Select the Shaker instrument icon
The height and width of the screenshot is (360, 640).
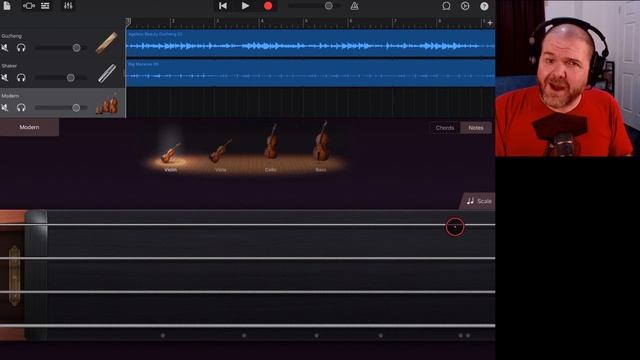coord(107,73)
